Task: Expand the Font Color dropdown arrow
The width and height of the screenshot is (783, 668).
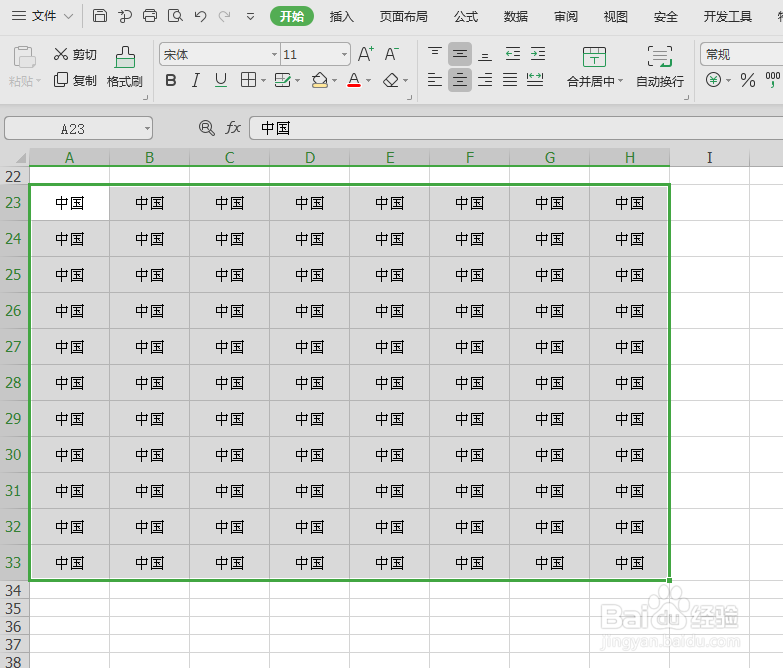Action: point(369,80)
